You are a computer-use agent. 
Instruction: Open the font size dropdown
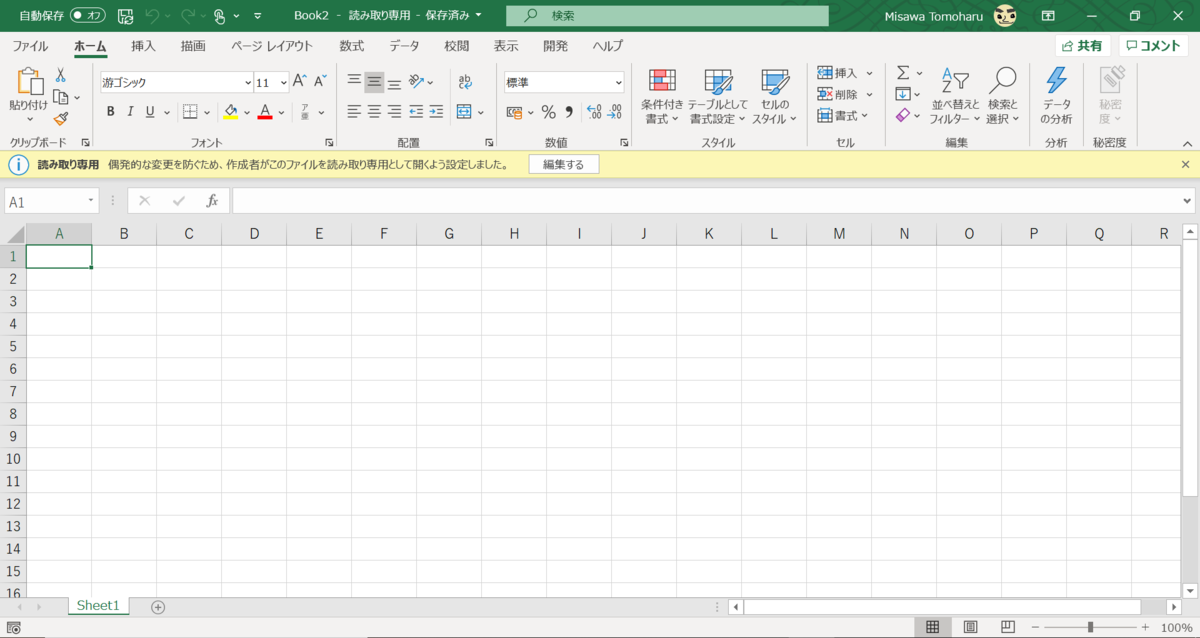click(x=284, y=83)
